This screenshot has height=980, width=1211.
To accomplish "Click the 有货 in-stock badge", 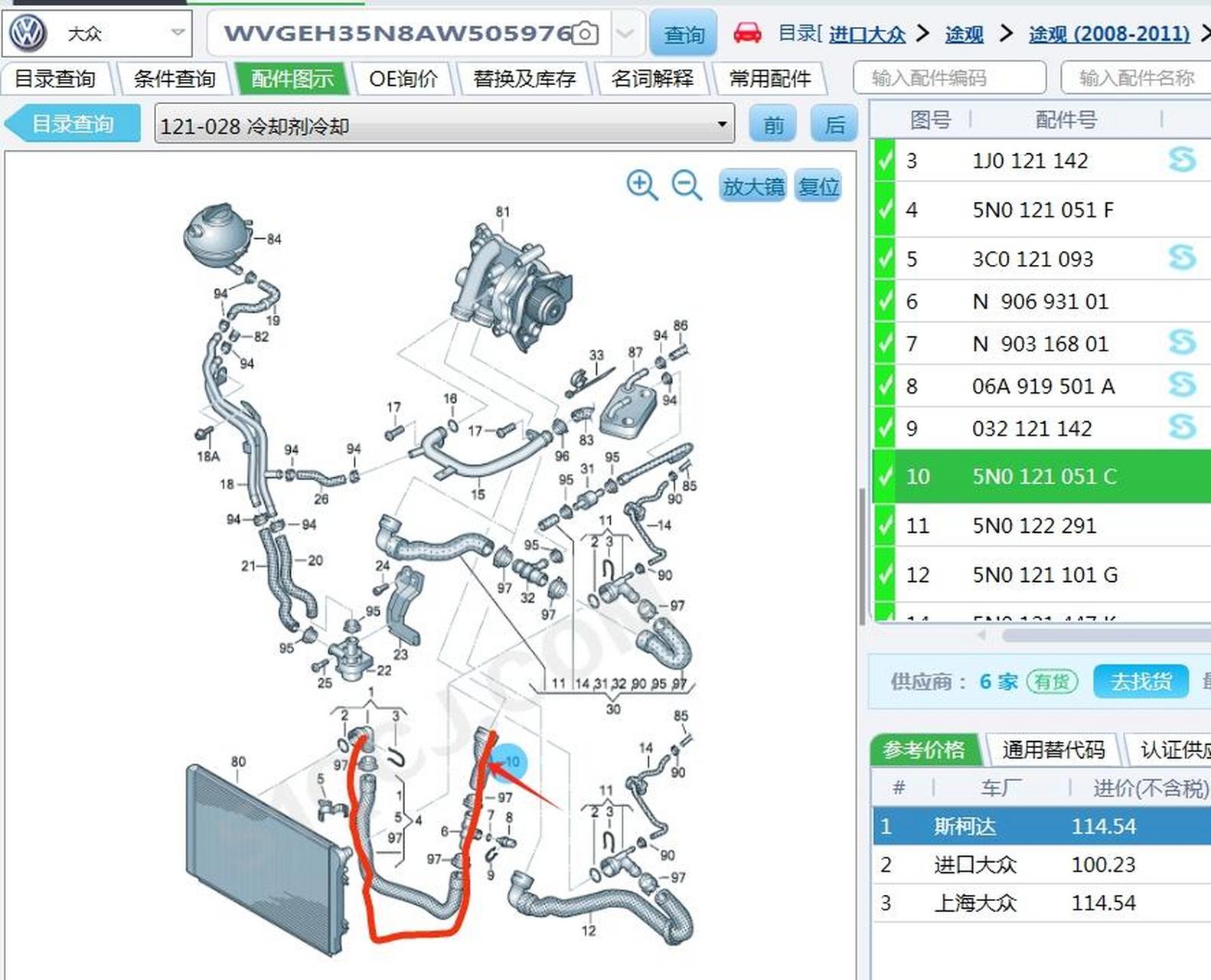I will click(1052, 681).
